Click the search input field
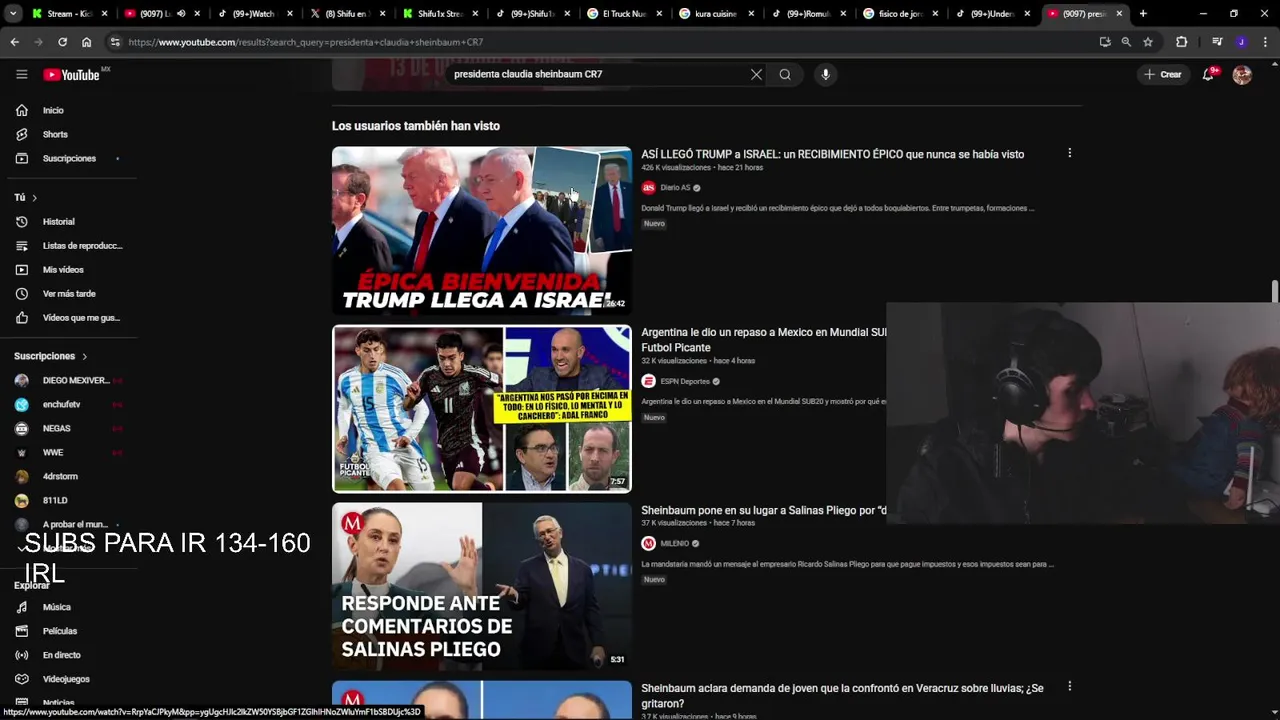 tap(598, 74)
